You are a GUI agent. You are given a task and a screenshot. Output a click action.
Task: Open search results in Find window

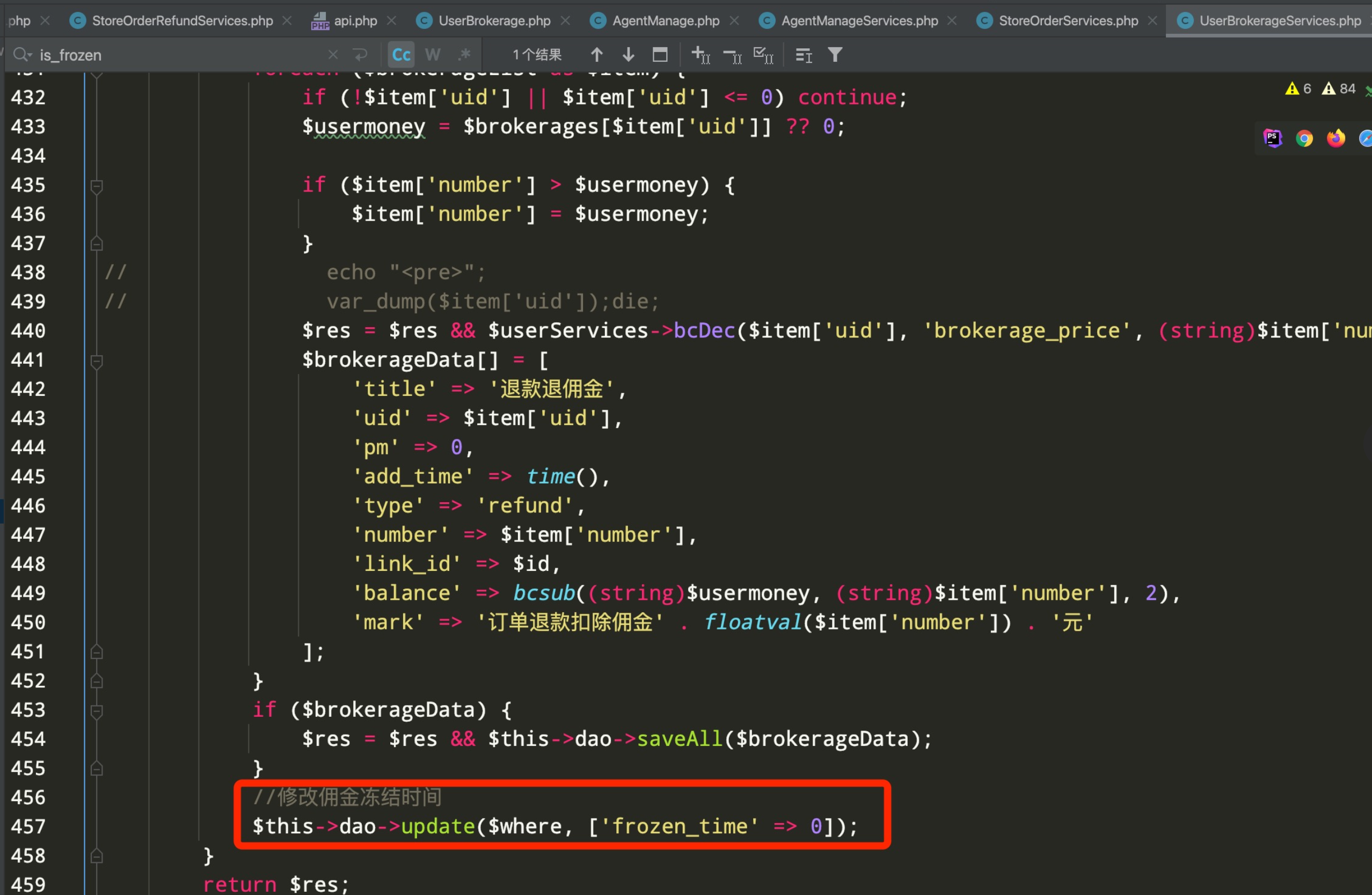click(x=660, y=55)
